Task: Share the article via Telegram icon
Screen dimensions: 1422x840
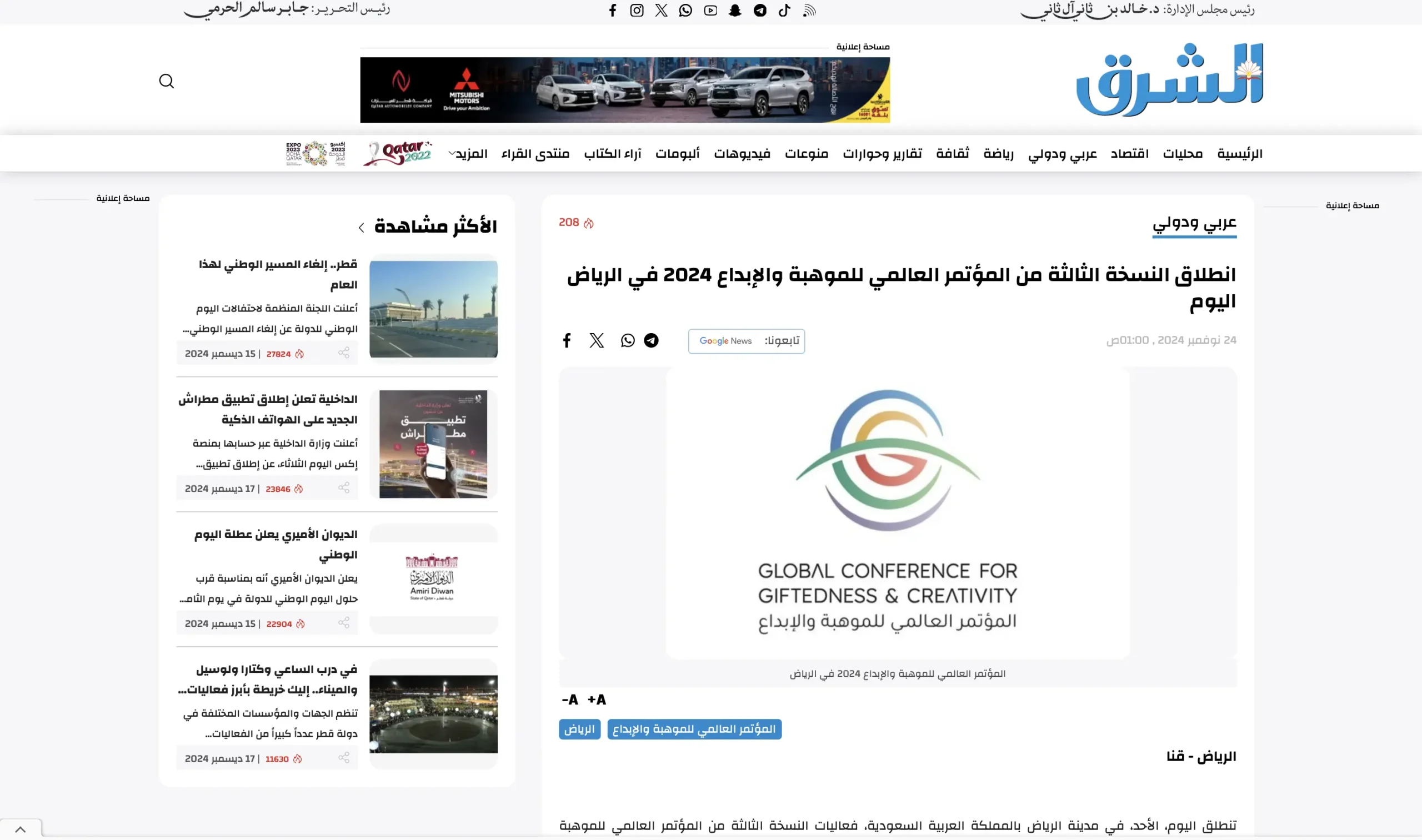Action: coord(651,340)
